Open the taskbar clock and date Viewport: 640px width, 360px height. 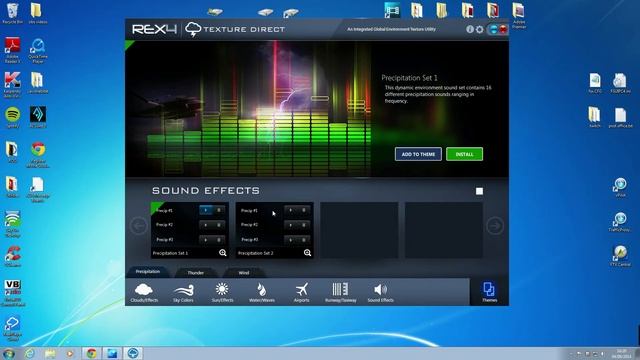click(x=622, y=353)
